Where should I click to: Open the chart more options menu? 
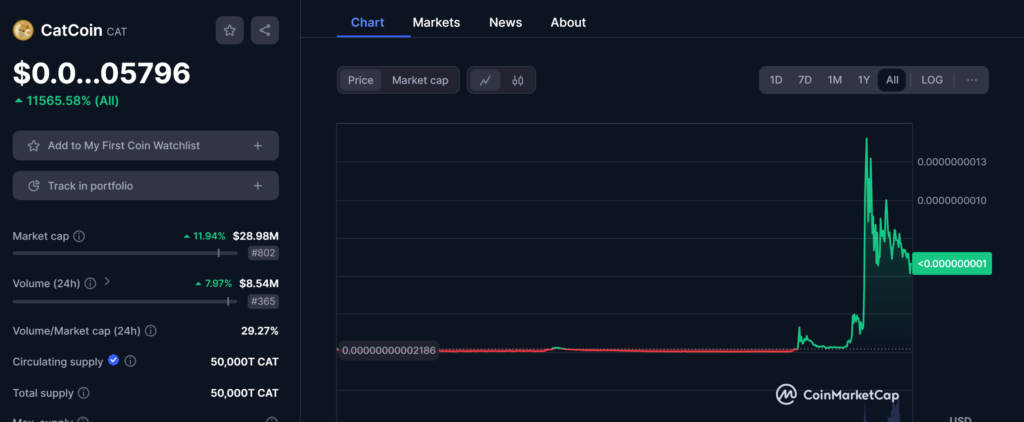click(x=972, y=80)
